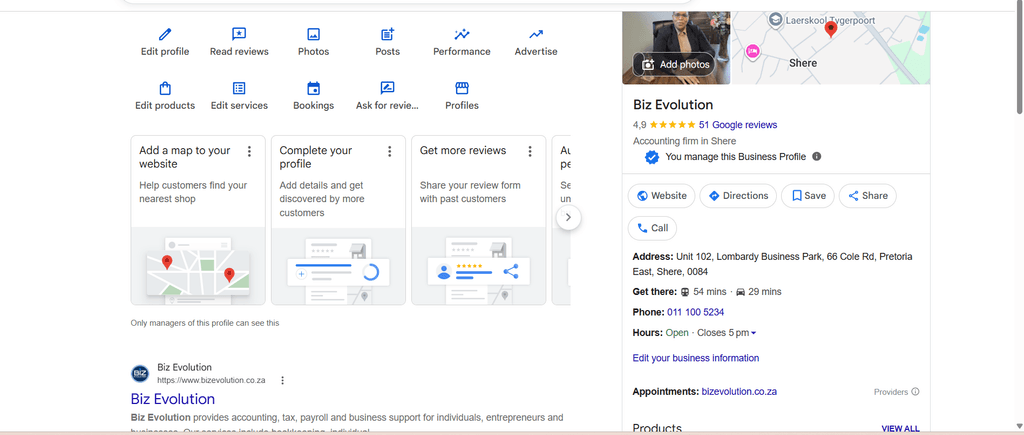Click Laerskool Tygerpoort school marker on map
This screenshot has width=1024, height=435.
pyautogui.click(x=775, y=20)
